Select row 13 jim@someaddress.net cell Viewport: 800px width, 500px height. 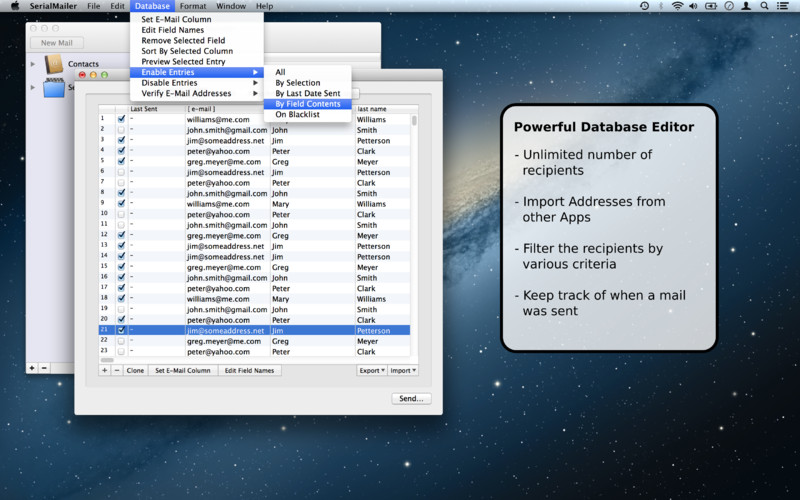[x=228, y=246]
